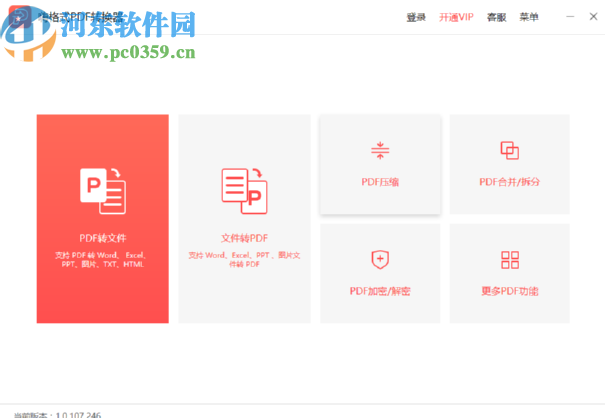Open the 登录 login option
The image size is (605, 418).
coord(416,17)
